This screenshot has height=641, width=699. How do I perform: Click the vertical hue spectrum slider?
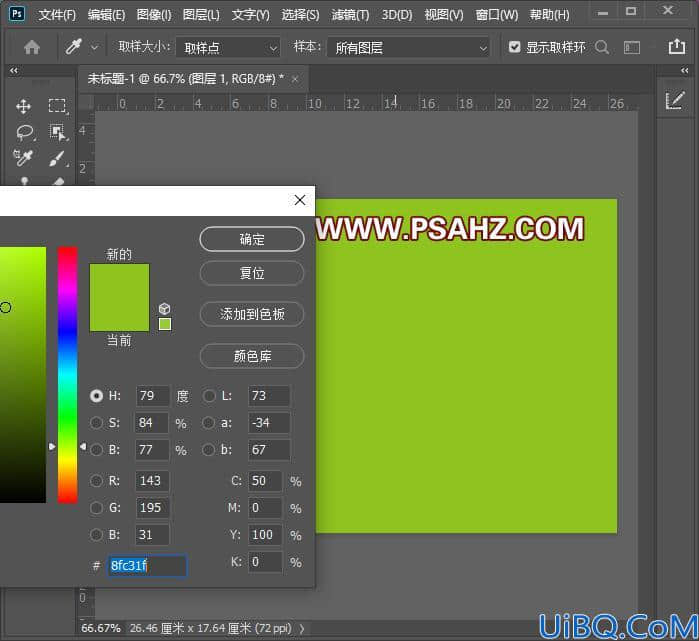[x=67, y=374]
